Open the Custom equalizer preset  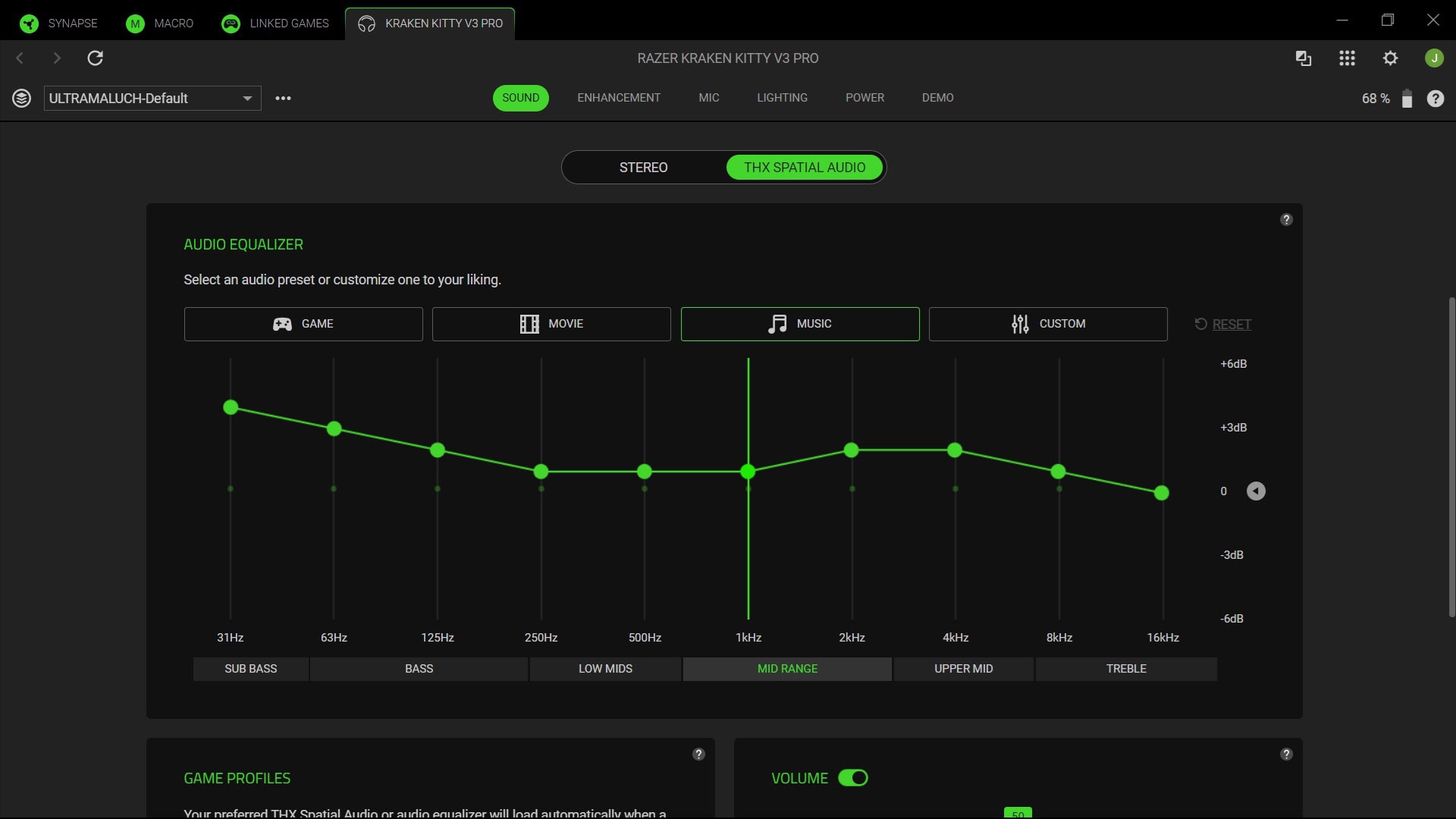[1047, 324]
